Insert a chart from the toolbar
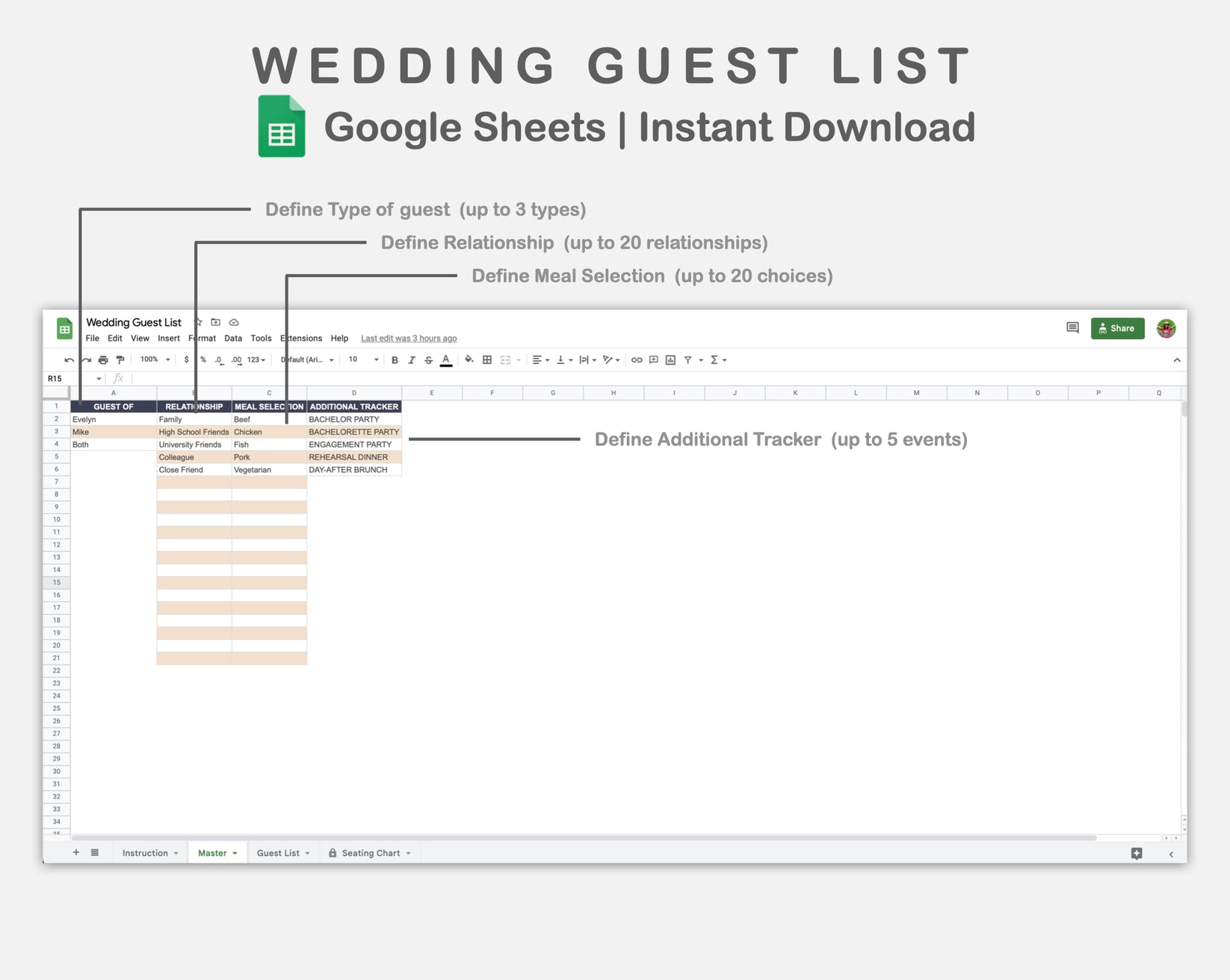The height and width of the screenshot is (980, 1230). 670,360
